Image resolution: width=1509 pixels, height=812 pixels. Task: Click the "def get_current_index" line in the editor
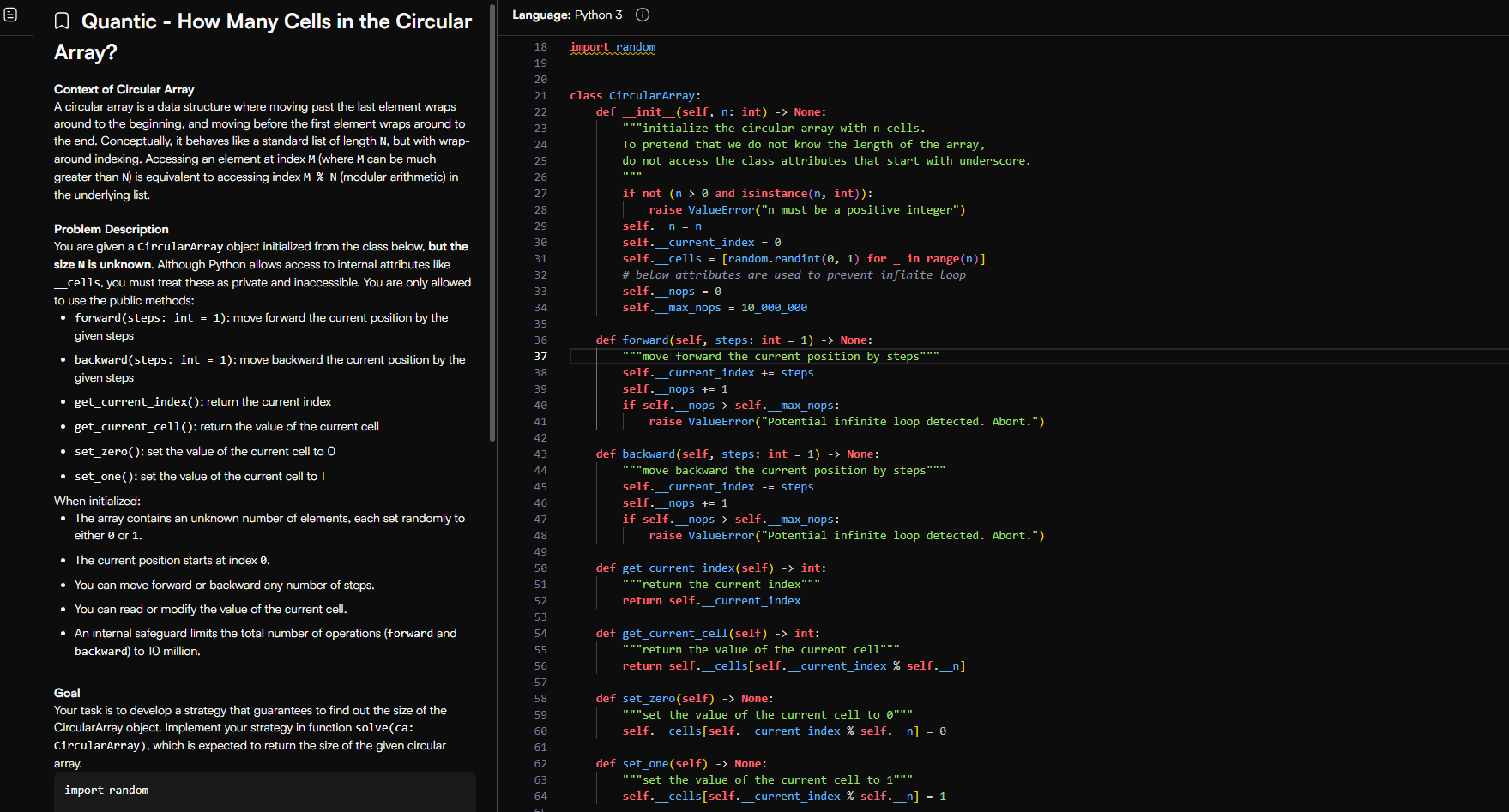710,568
